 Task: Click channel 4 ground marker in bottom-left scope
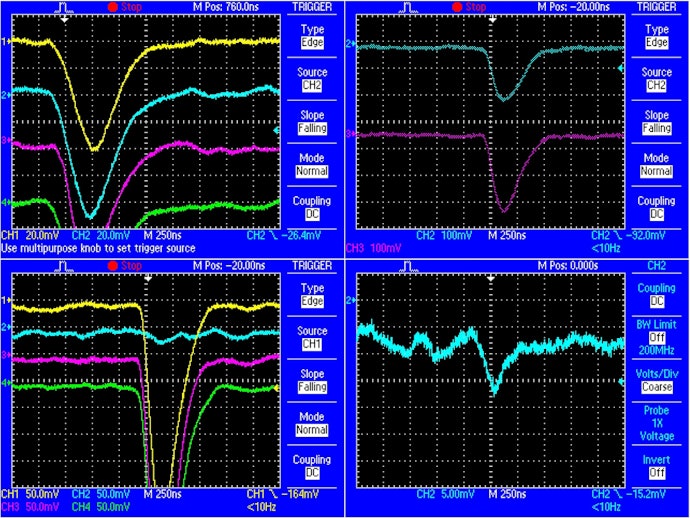[x=6, y=383]
